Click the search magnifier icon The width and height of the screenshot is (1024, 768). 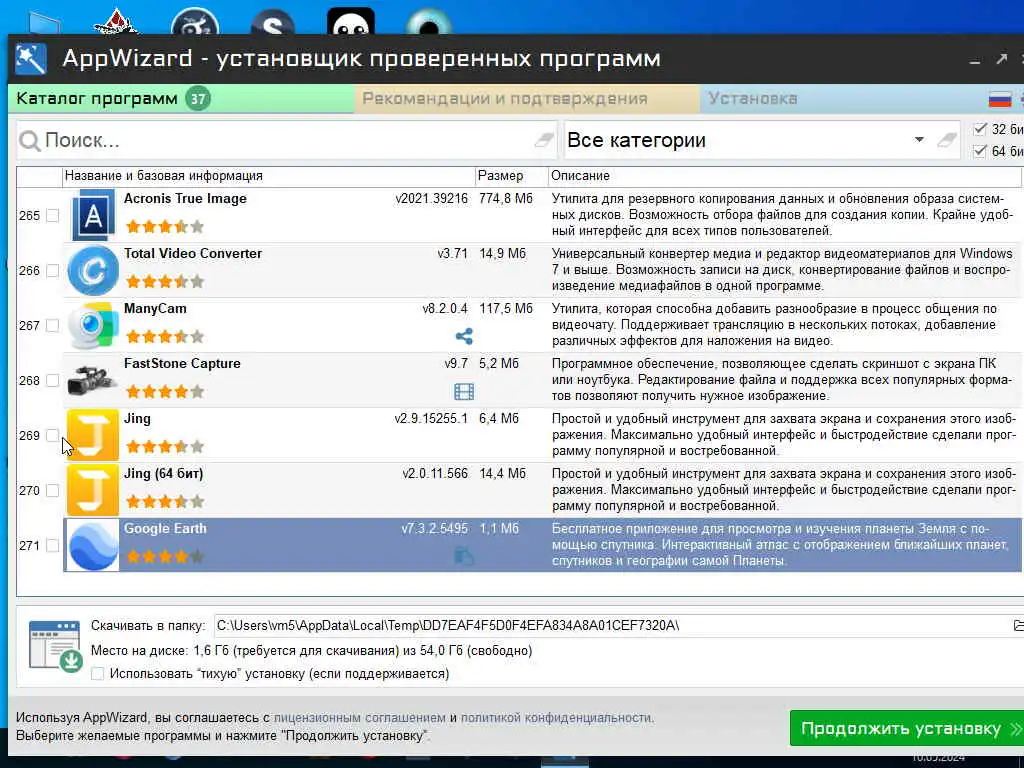[x=29, y=140]
